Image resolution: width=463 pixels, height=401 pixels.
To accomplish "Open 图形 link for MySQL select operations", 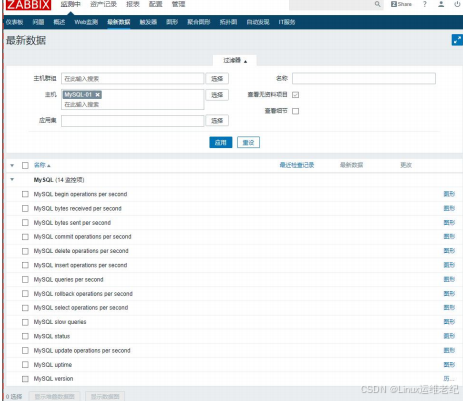I will pos(449,308).
